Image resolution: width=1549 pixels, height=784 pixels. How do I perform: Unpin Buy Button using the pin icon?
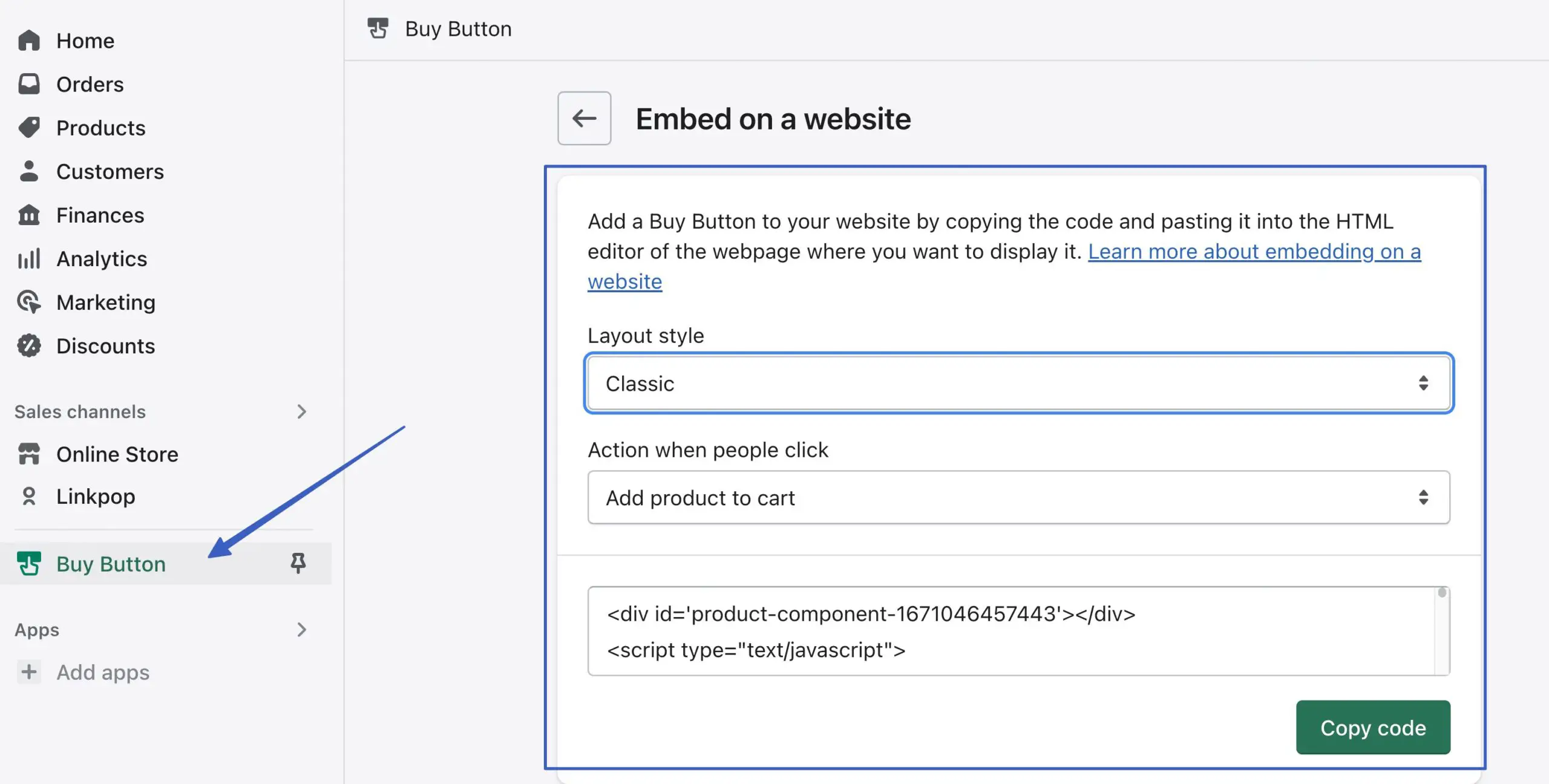click(298, 563)
